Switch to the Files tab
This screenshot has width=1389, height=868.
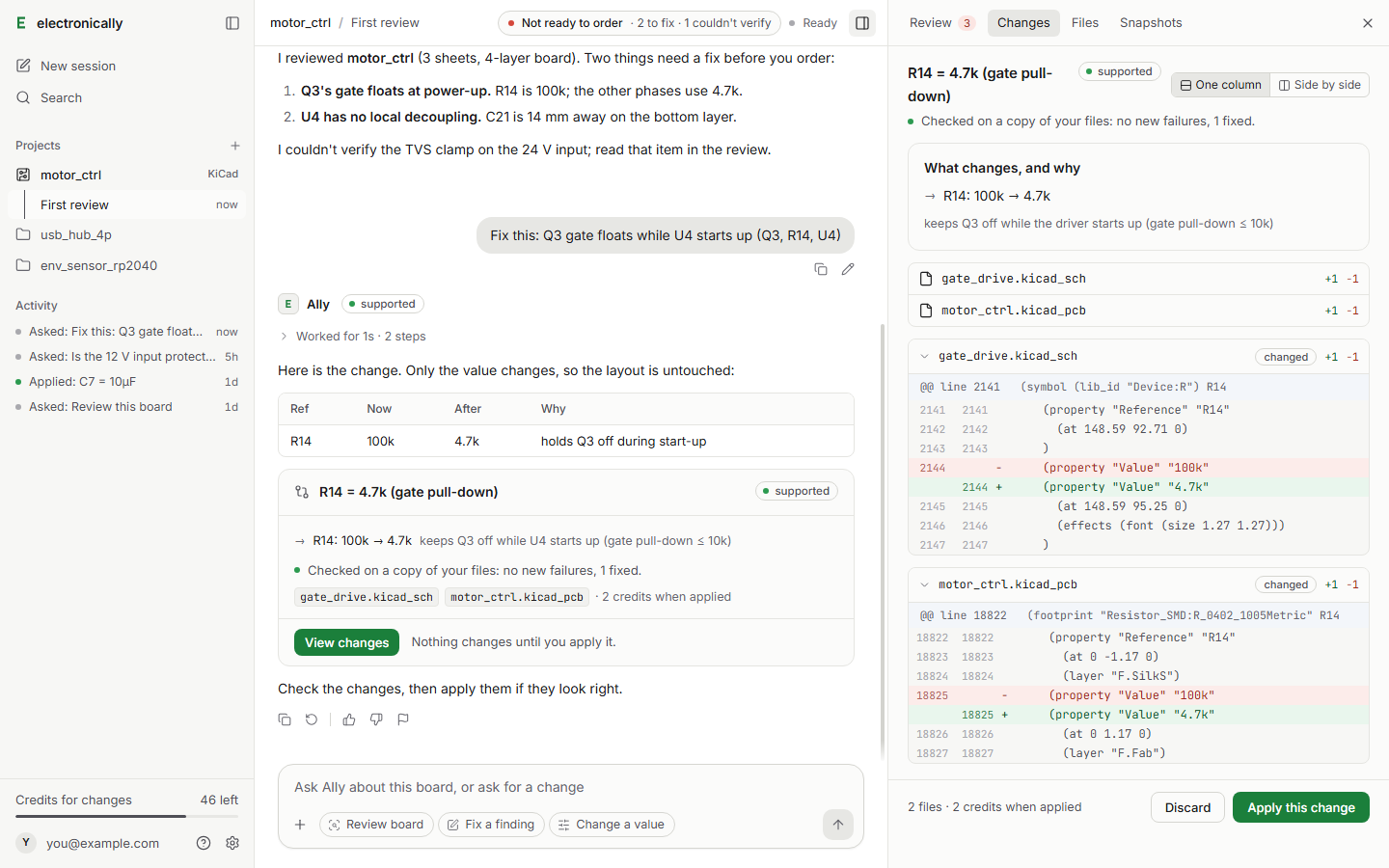coord(1085,23)
